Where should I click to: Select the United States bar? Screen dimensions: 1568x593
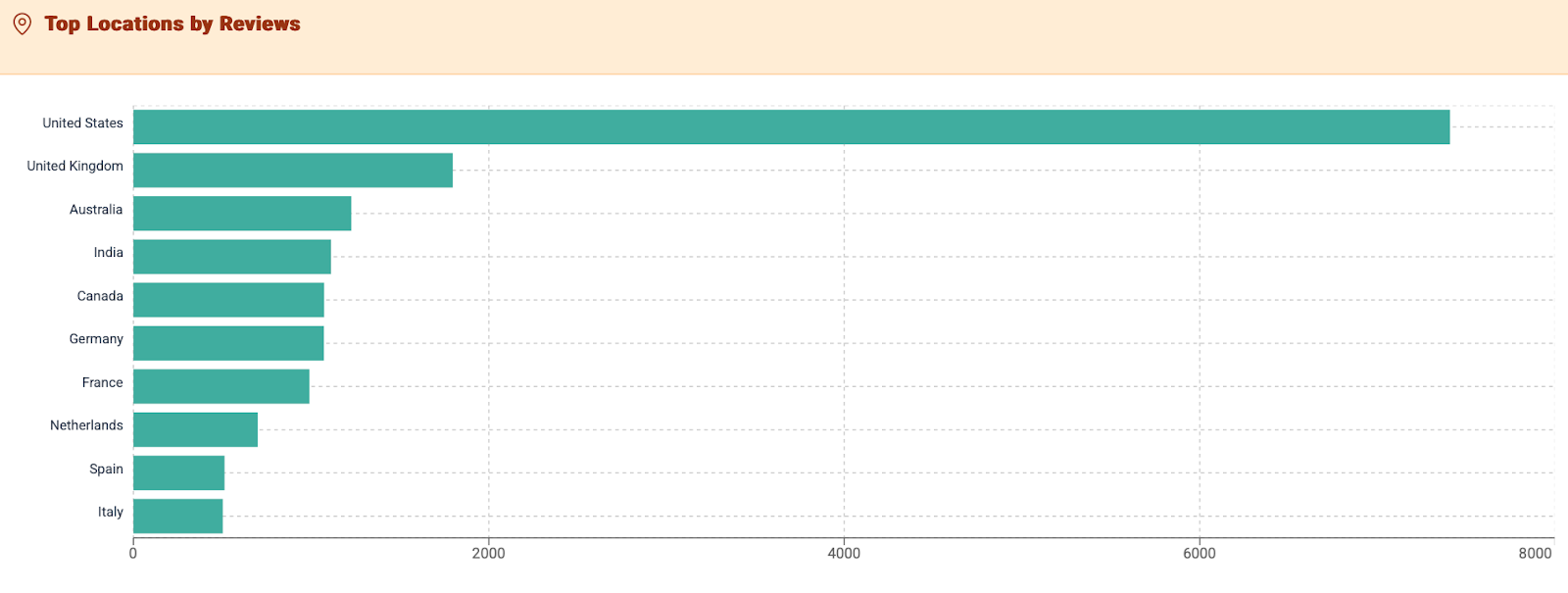coord(791,127)
